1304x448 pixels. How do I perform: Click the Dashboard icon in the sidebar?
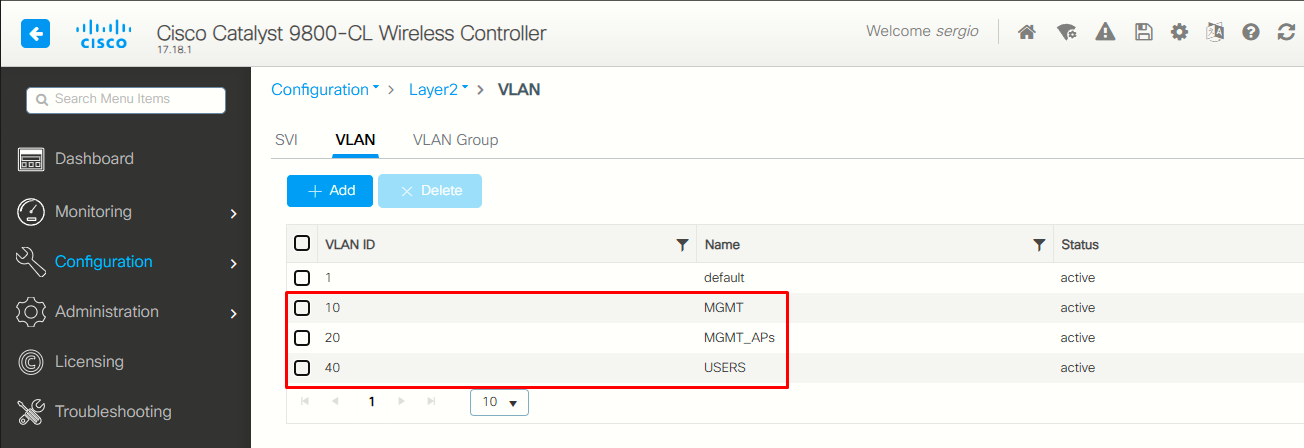[31, 159]
